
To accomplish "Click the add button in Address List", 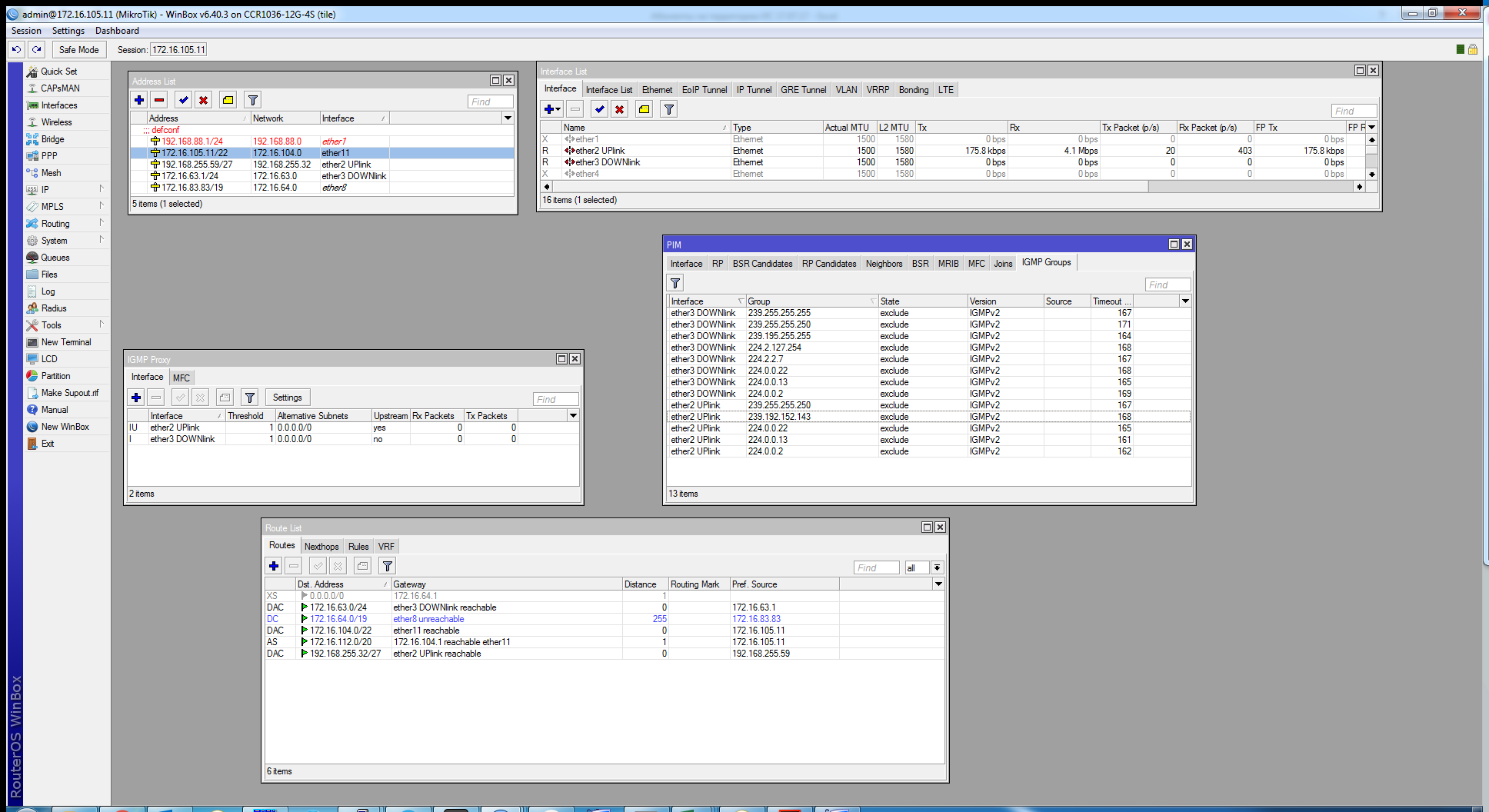I will pos(139,100).
